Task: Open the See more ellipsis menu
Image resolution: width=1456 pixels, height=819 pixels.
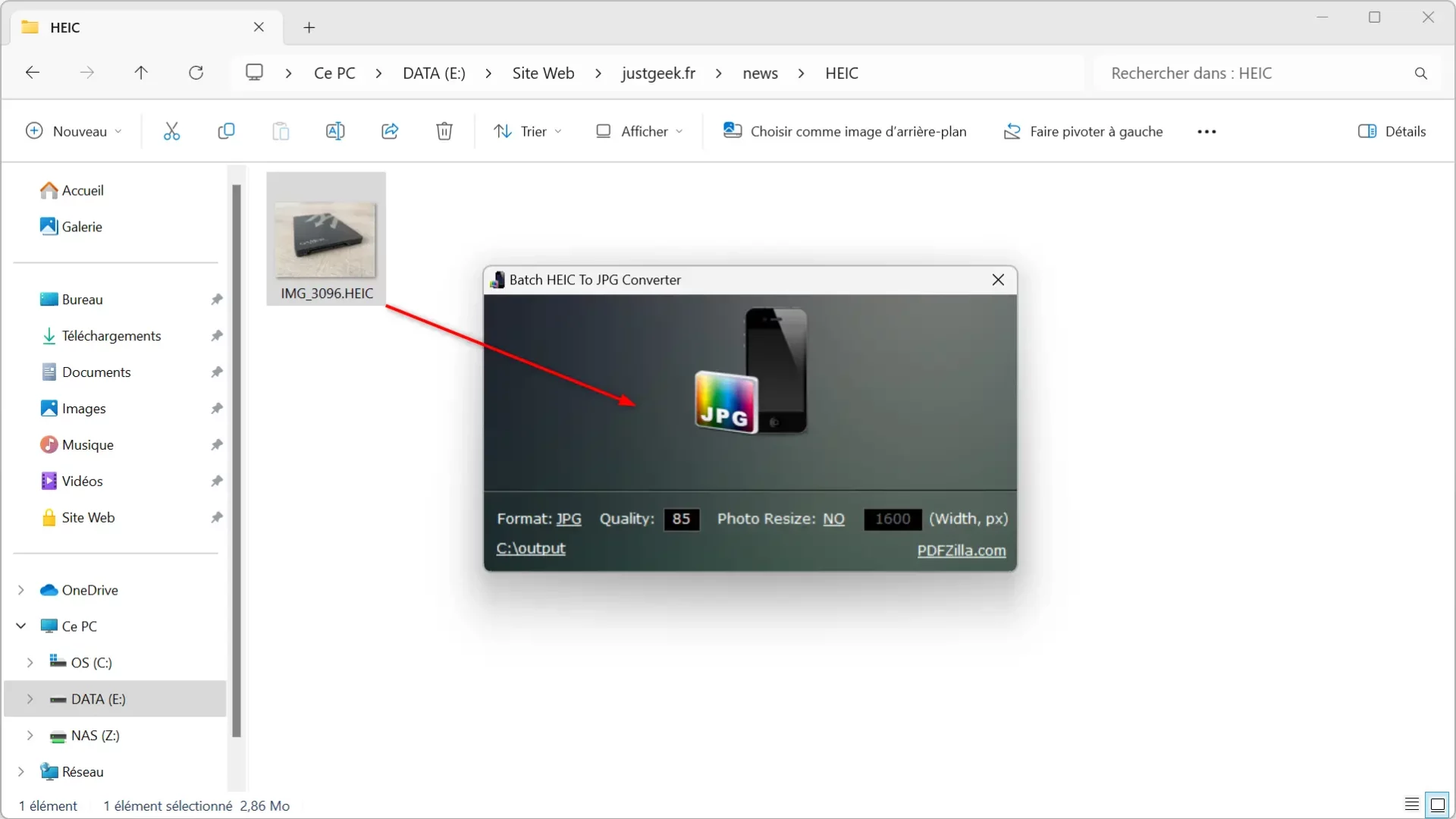Action: tap(1207, 132)
